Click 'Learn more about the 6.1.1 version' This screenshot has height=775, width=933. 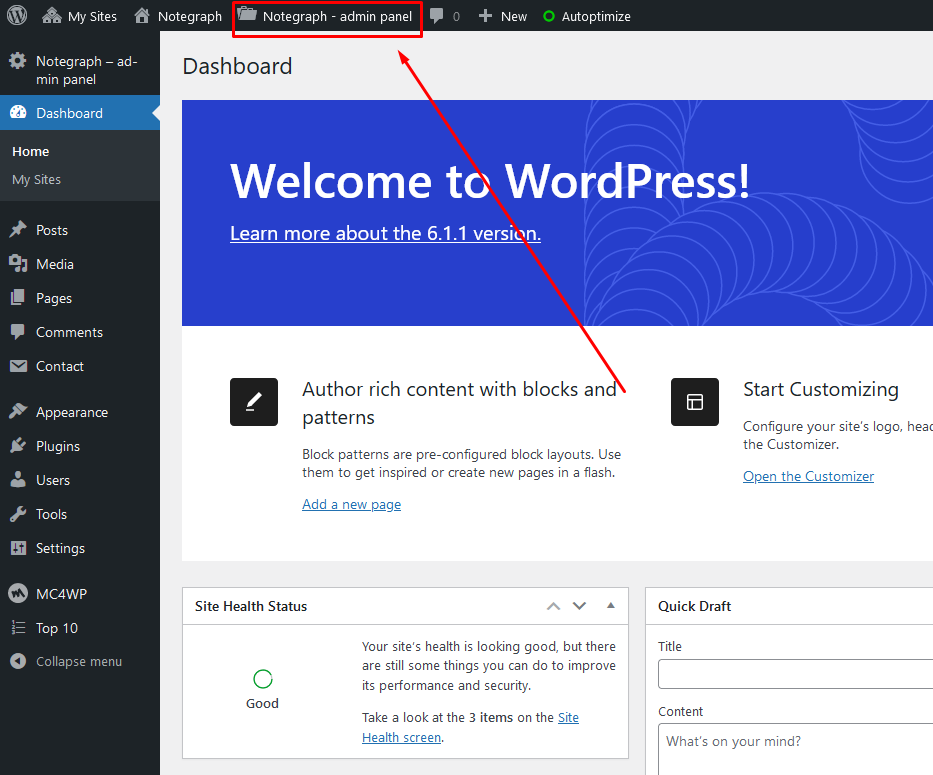click(x=385, y=234)
